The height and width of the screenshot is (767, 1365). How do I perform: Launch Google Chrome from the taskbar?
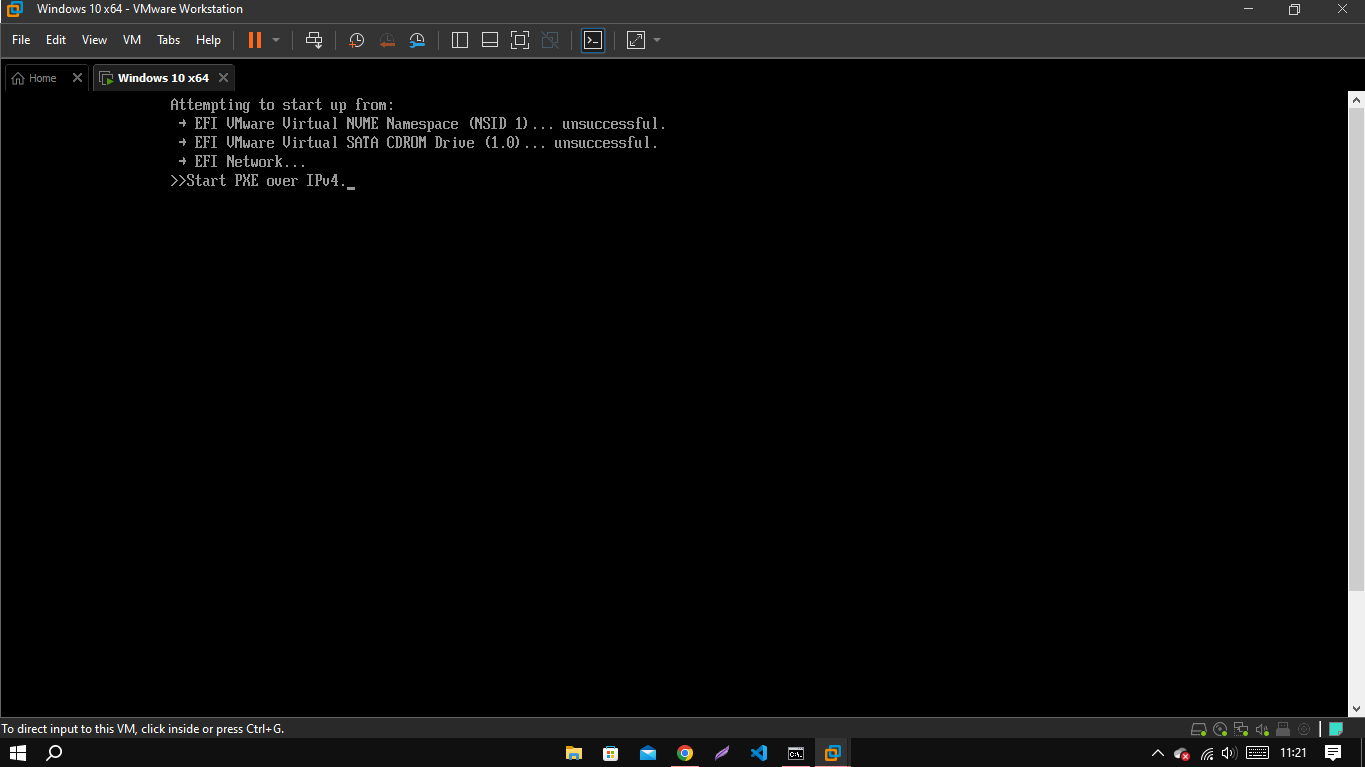(685, 753)
